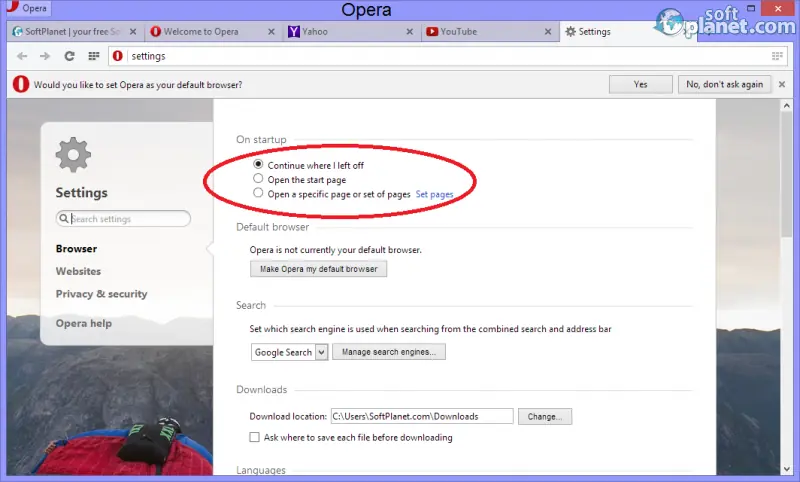Screen dimensions: 800x482
Task: Click the Opera favicon on Welcome tab
Action: coord(156,32)
